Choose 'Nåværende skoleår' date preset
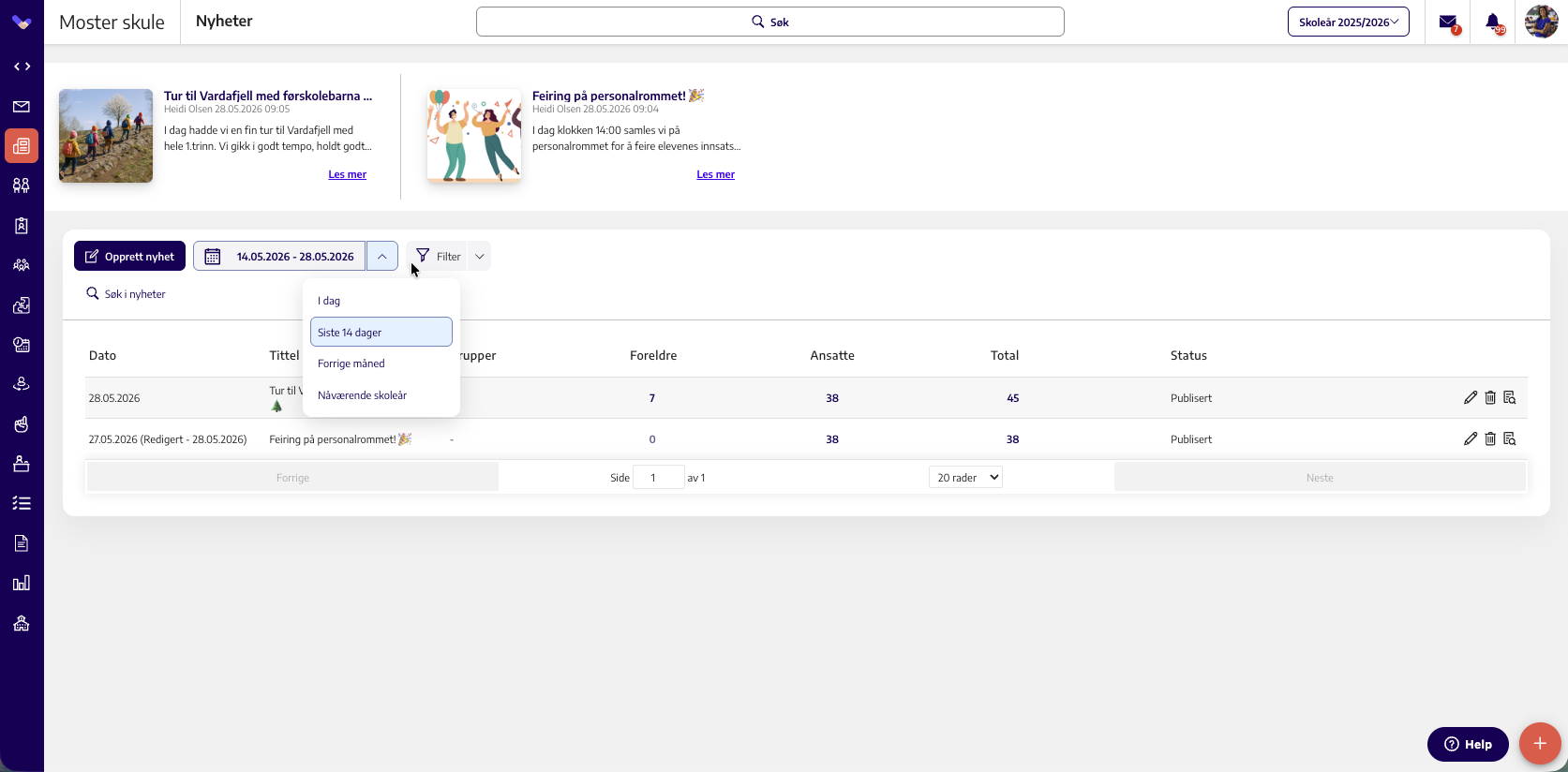This screenshot has width=1568, height=772. [x=381, y=395]
